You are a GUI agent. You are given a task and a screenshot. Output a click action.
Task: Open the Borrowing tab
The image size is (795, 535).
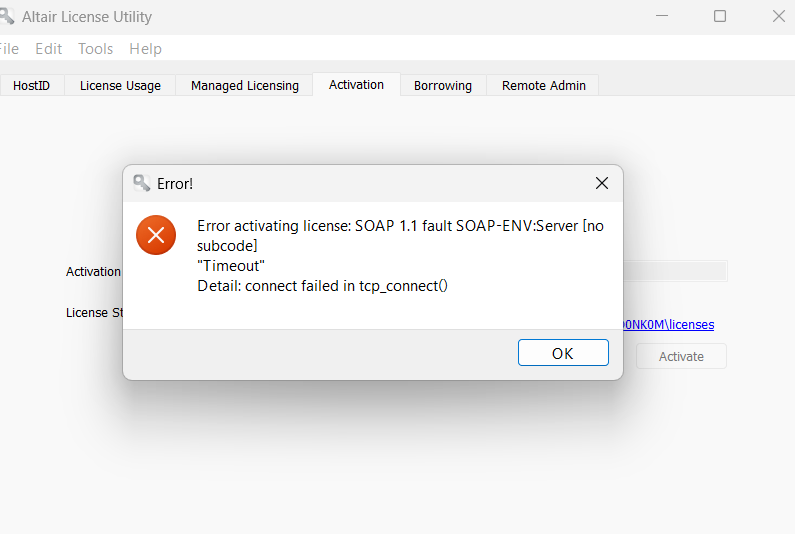coord(443,85)
